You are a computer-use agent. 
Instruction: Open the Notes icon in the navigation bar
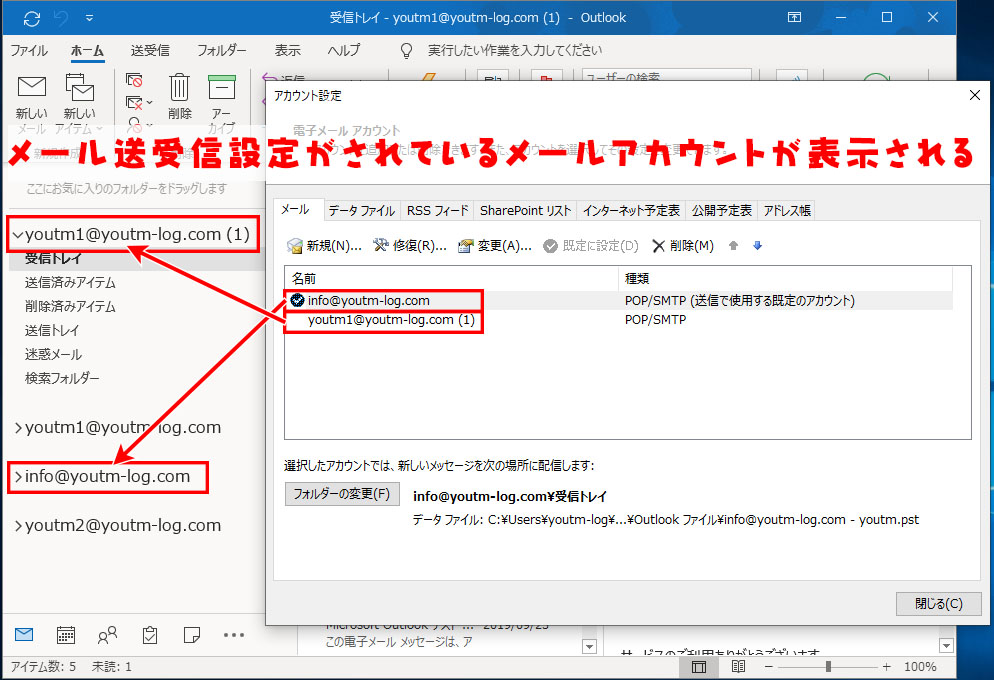coord(191,634)
